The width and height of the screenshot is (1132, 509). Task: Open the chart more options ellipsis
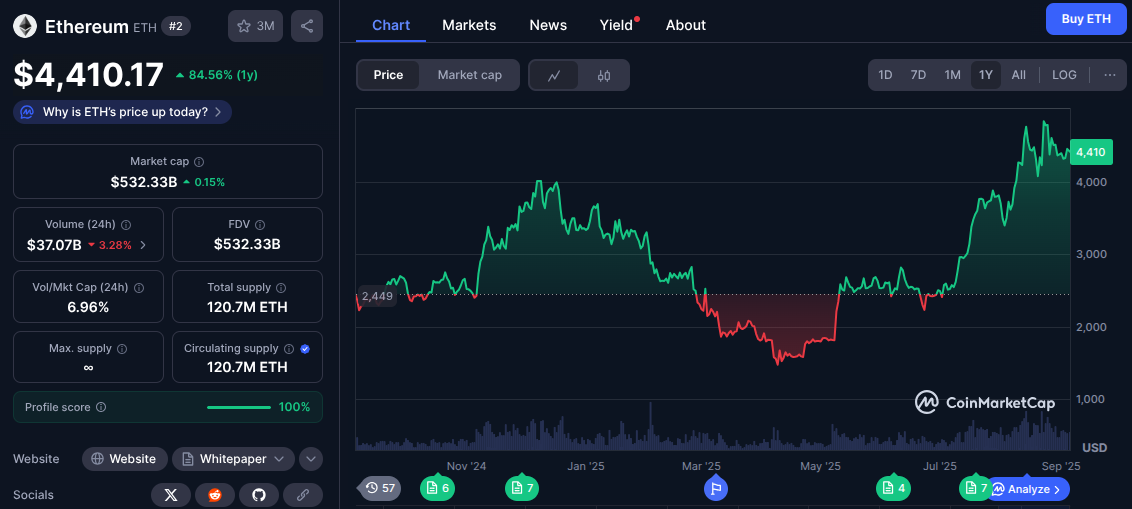(x=1110, y=75)
